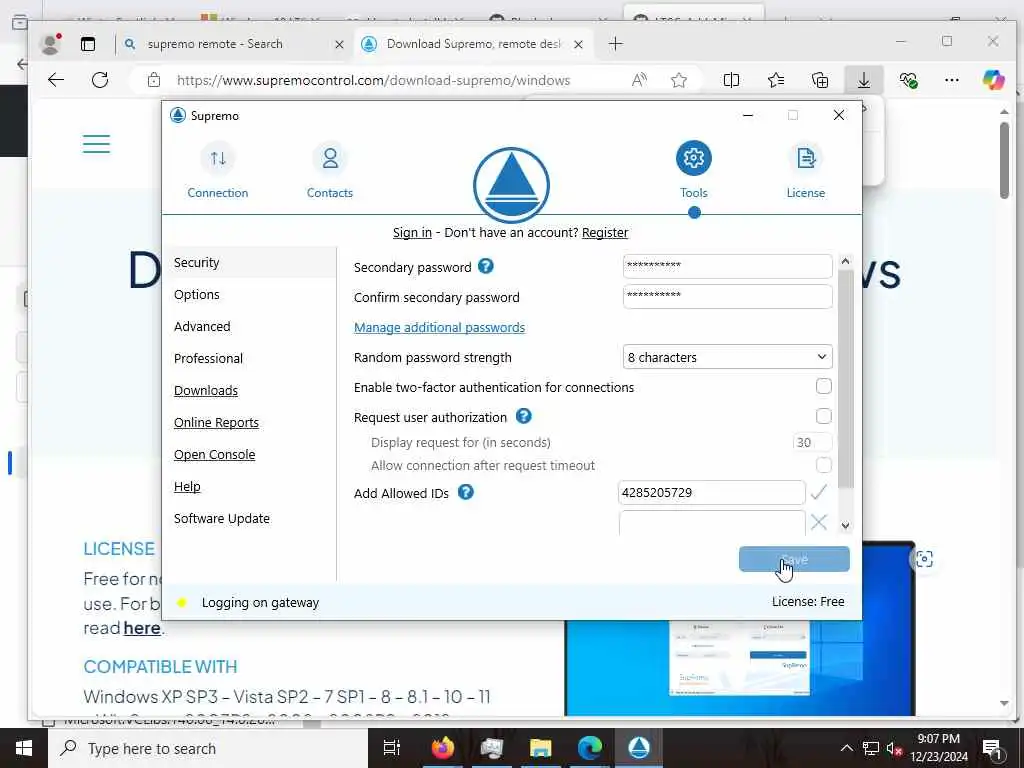Toggle Request user authorization checkbox

(x=824, y=416)
